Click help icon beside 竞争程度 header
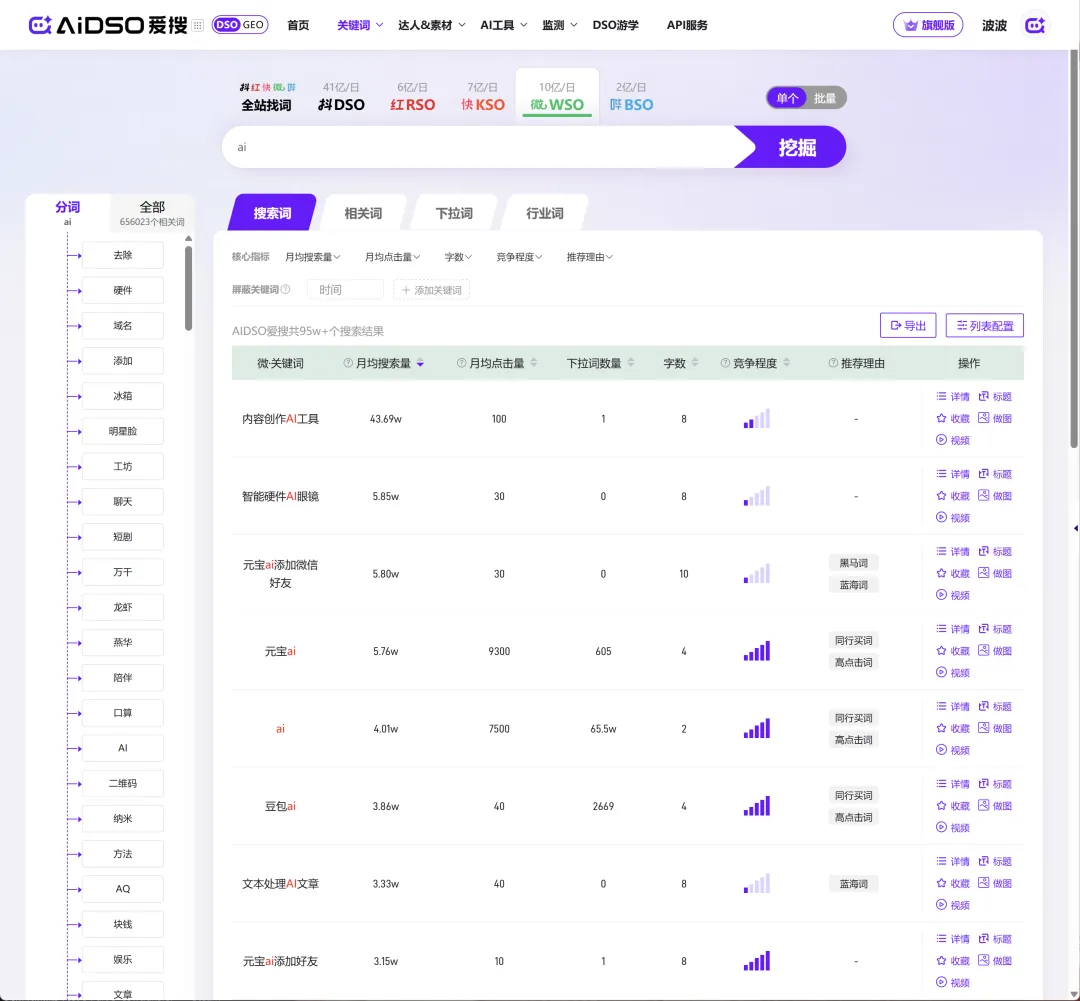Screen dimensions: 1080x1001 pos(725,363)
